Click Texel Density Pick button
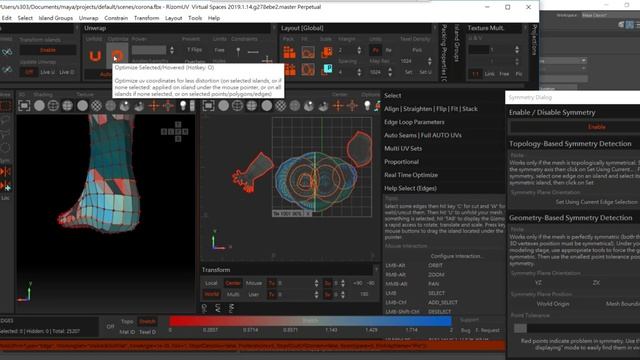 417,50
